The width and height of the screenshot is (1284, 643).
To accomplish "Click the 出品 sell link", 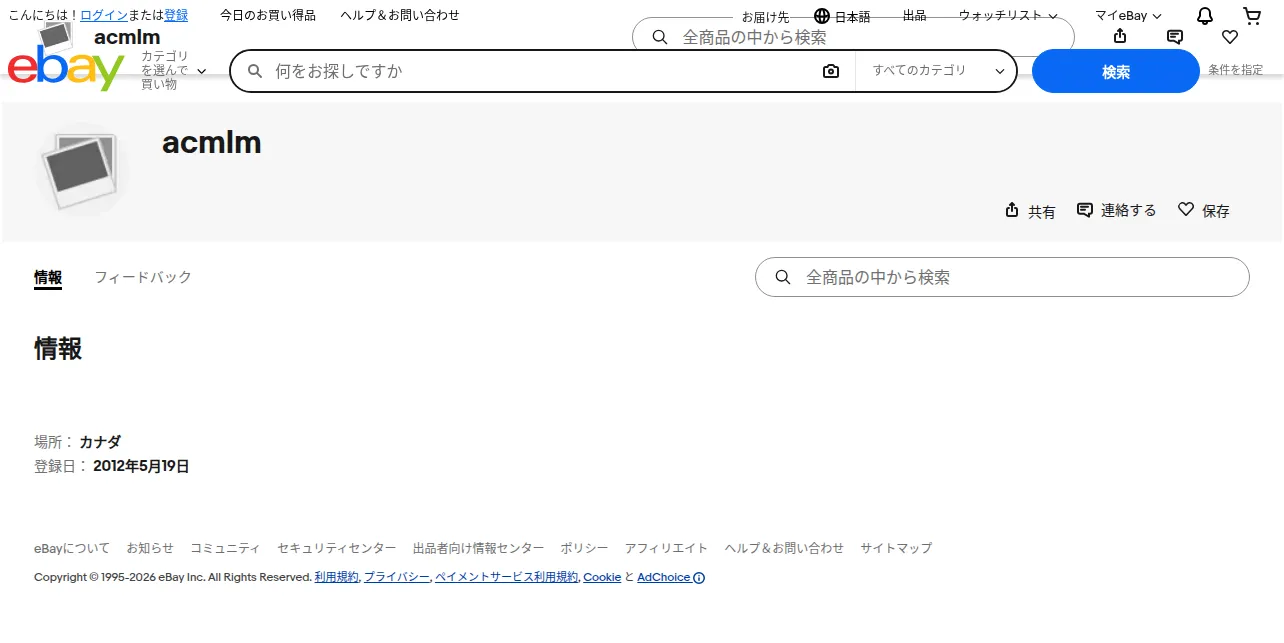I will point(915,16).
